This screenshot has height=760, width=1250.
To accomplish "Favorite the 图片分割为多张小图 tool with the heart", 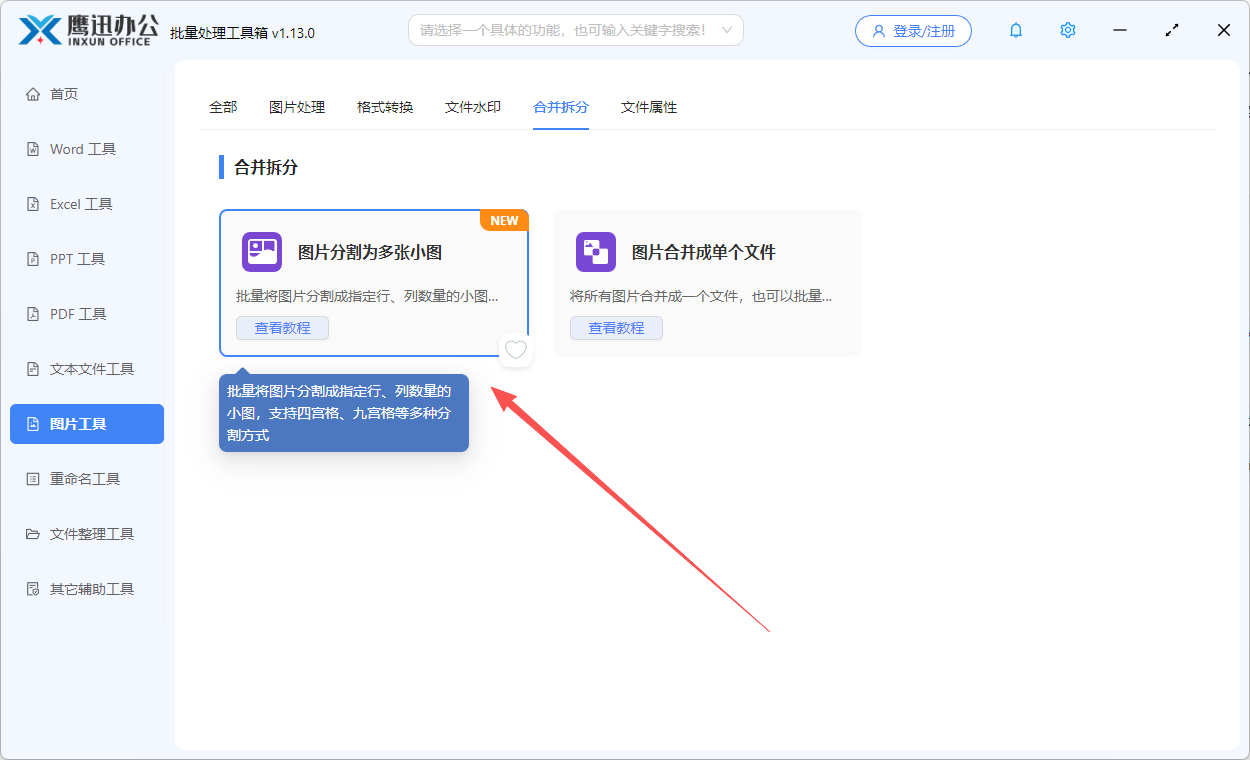I will [515, 350].
